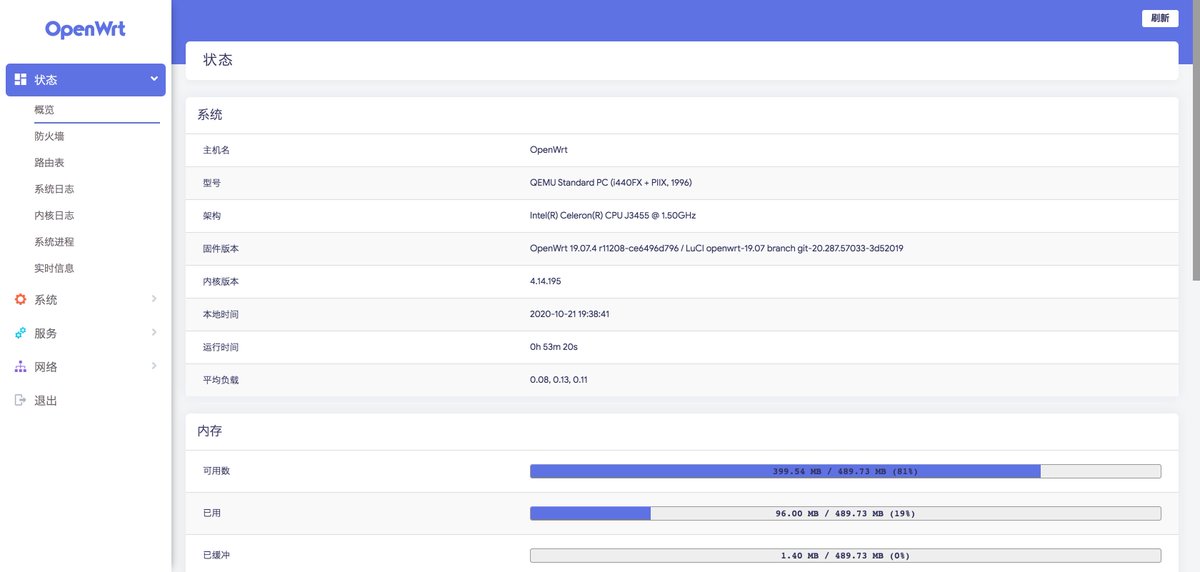Click the kernel version 4.14.195

(x=546, y=282)
